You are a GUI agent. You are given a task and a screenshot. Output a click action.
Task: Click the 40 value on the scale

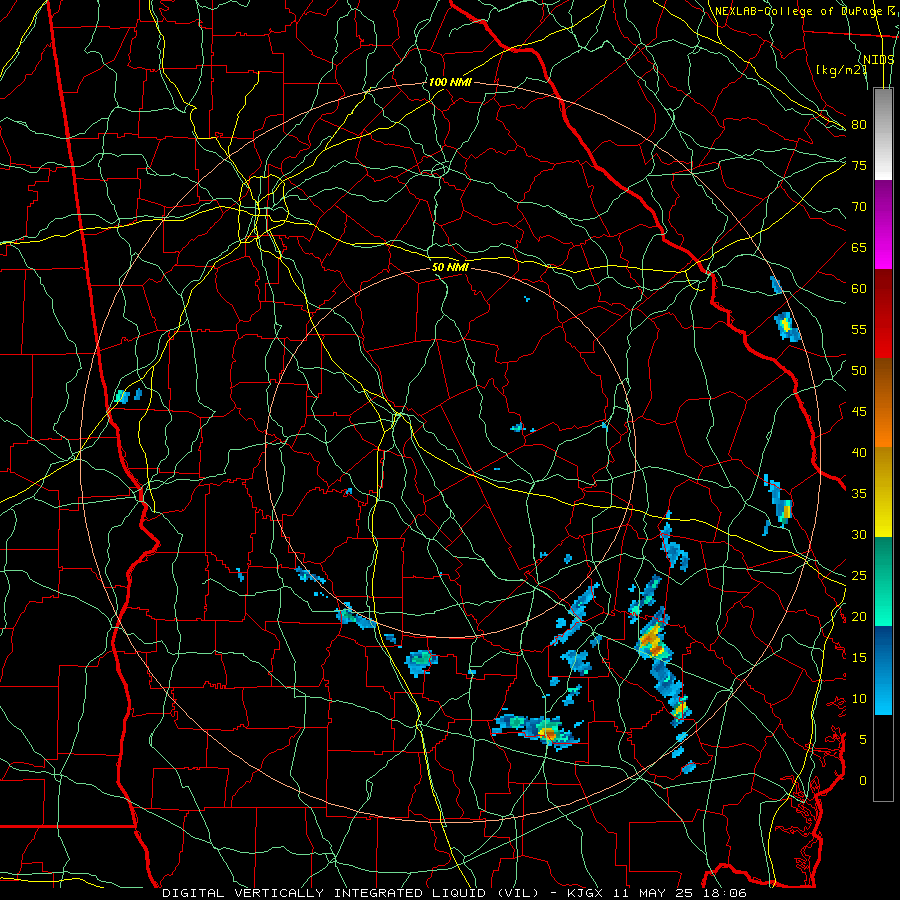[x=859, y=452]
